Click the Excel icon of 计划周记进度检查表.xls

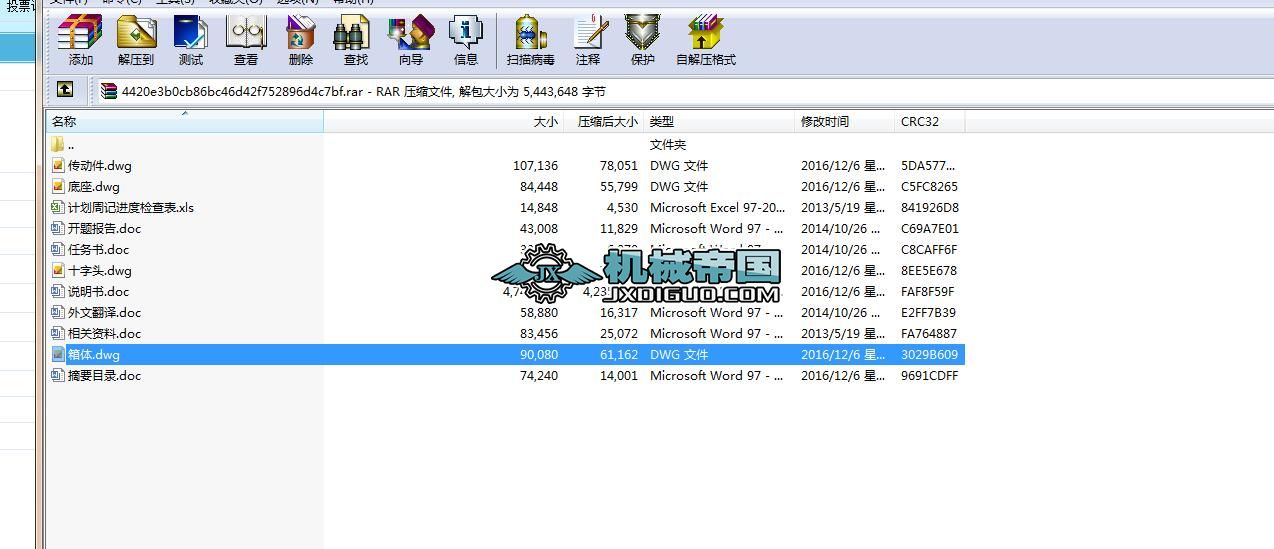58,208
